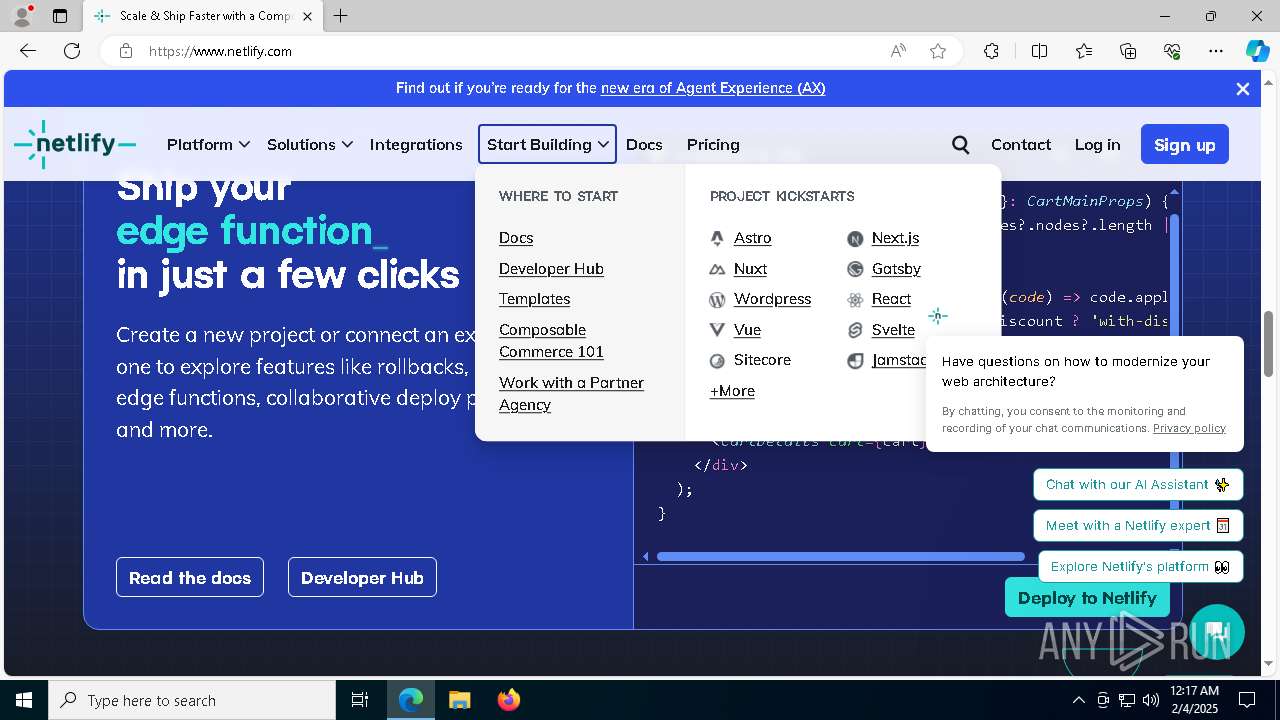Toggle split screen view in browser
This screenshot has height=720, width=1280.
(1039, 51)
